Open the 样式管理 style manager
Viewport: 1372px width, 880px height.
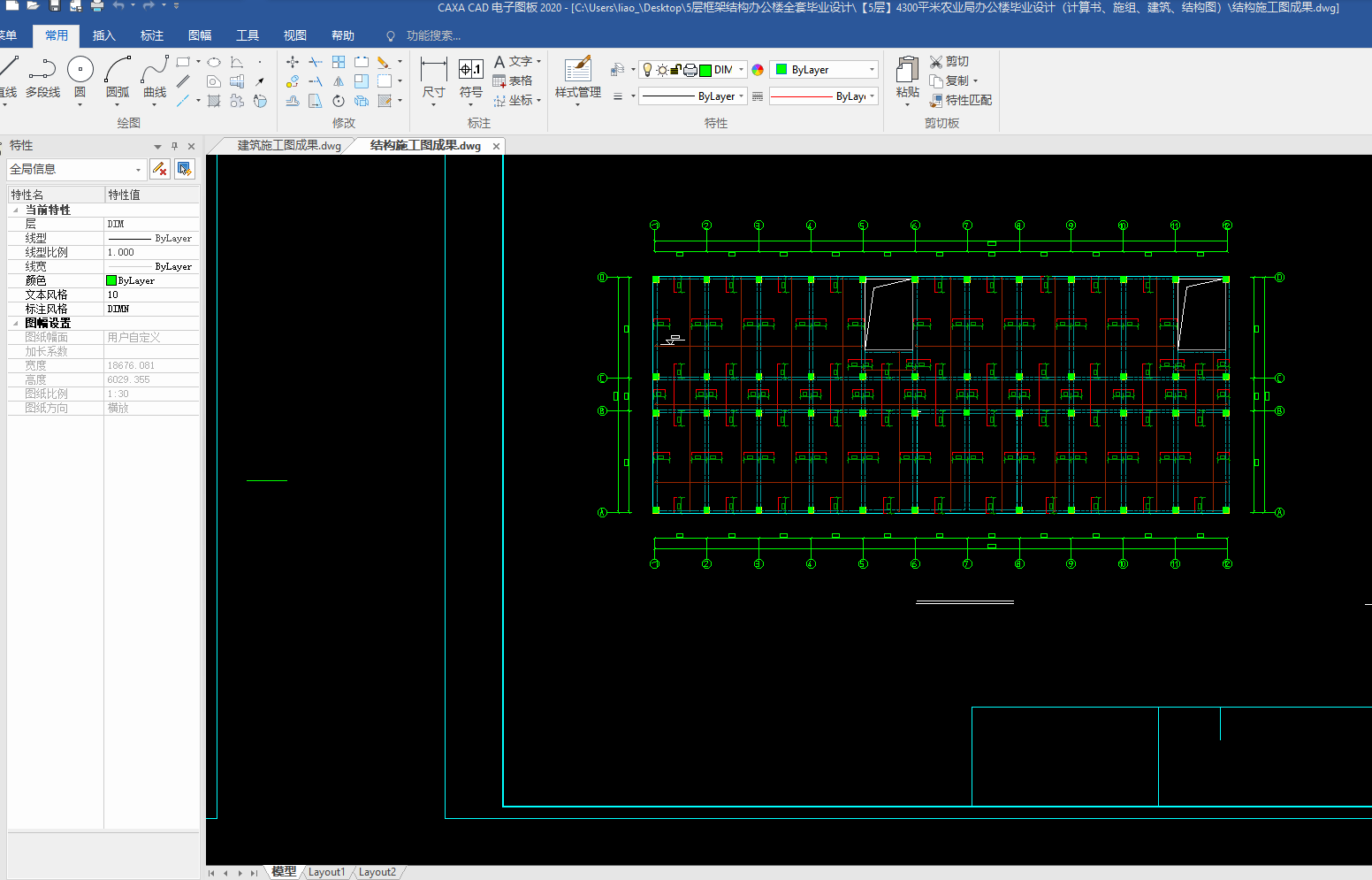[577, 70]
